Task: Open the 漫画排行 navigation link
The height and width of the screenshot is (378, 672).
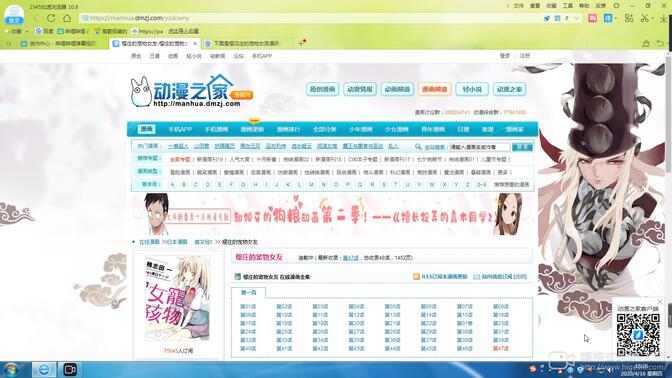Action: coord(288,129)
